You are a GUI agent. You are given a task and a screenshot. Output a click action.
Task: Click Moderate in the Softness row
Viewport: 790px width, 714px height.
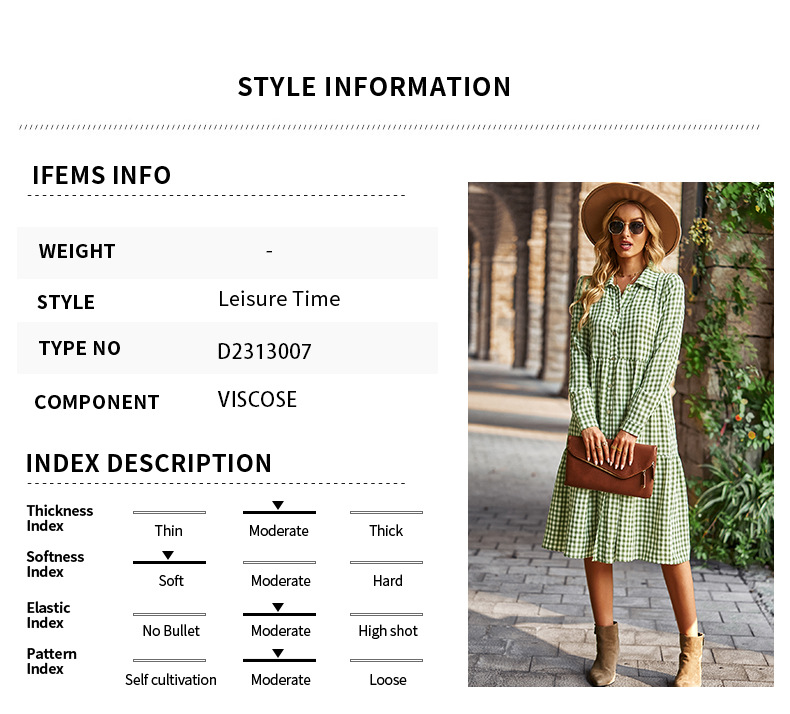pos(281,580)
